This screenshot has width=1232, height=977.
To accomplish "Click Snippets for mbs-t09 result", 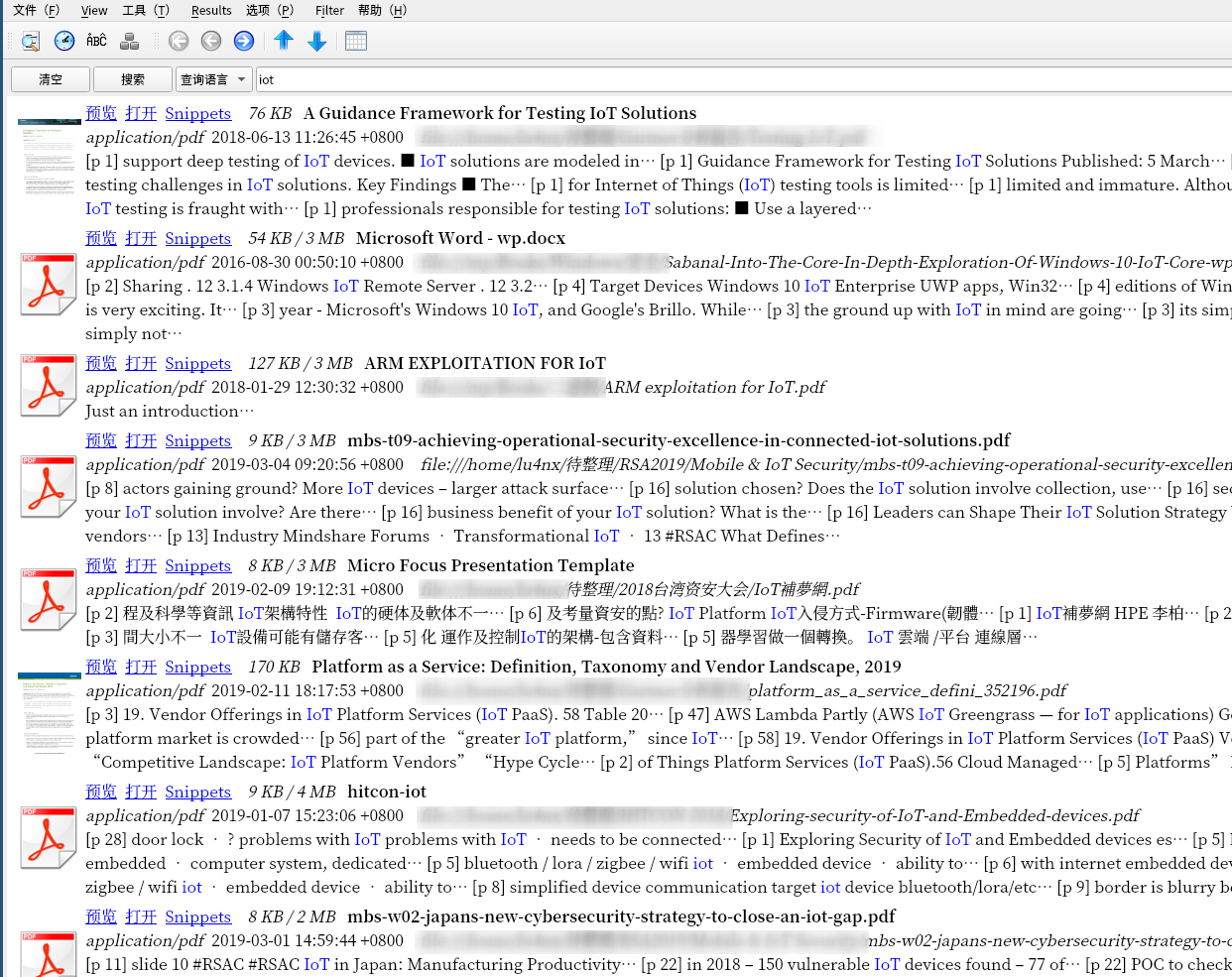I will tap(198, 440).
